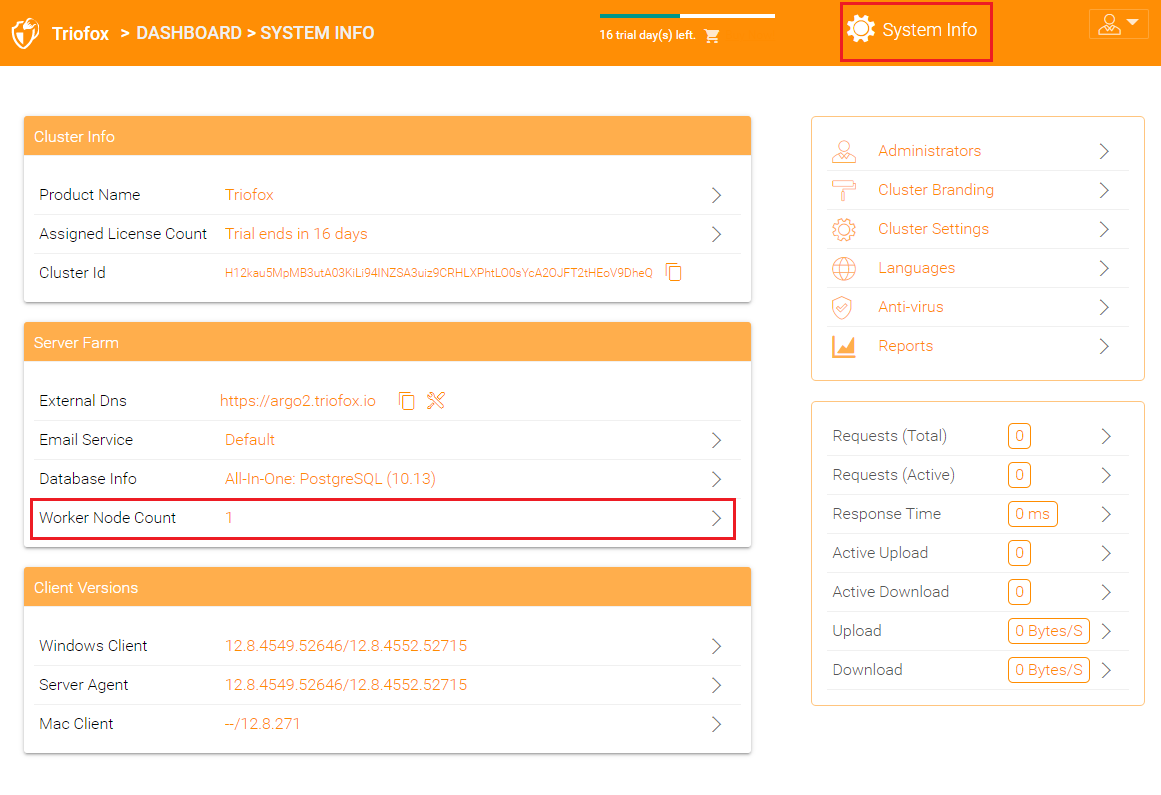Click the Reports chart icon
Viewport: 1161px width, 795px height.
(843, 346)
